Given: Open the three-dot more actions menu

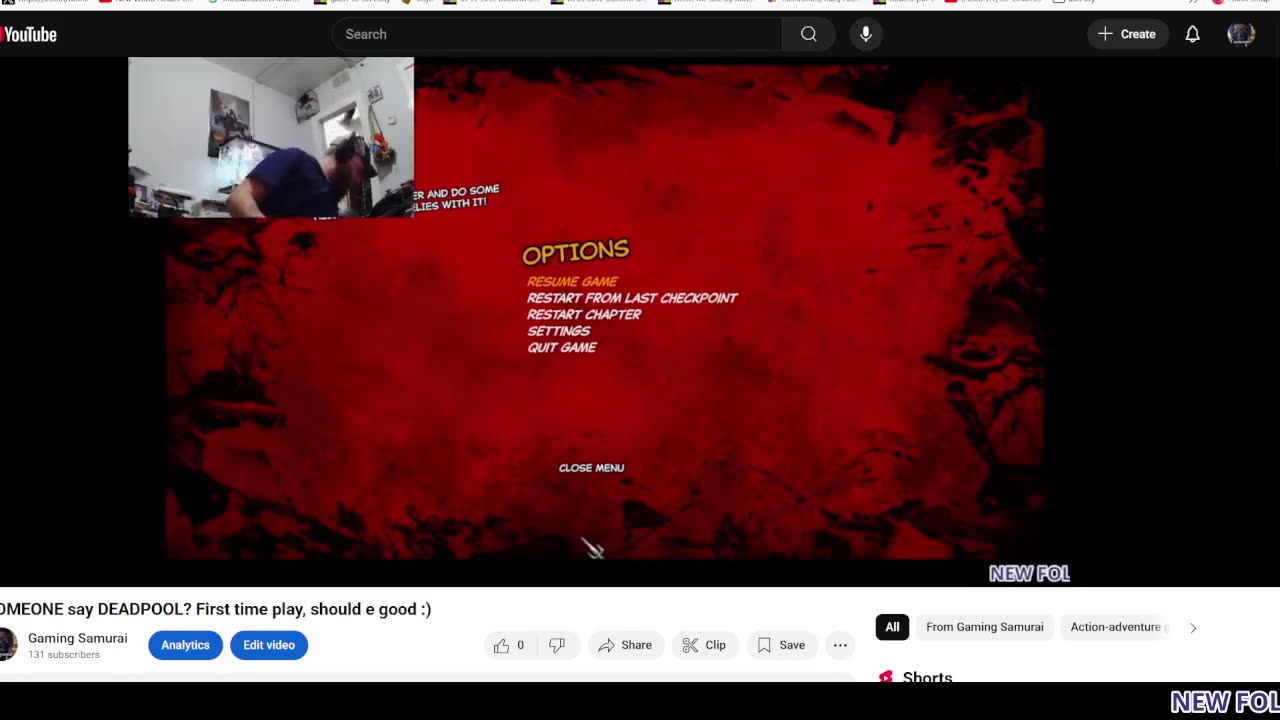Looking at the screenshot, I should click(840, 645).
